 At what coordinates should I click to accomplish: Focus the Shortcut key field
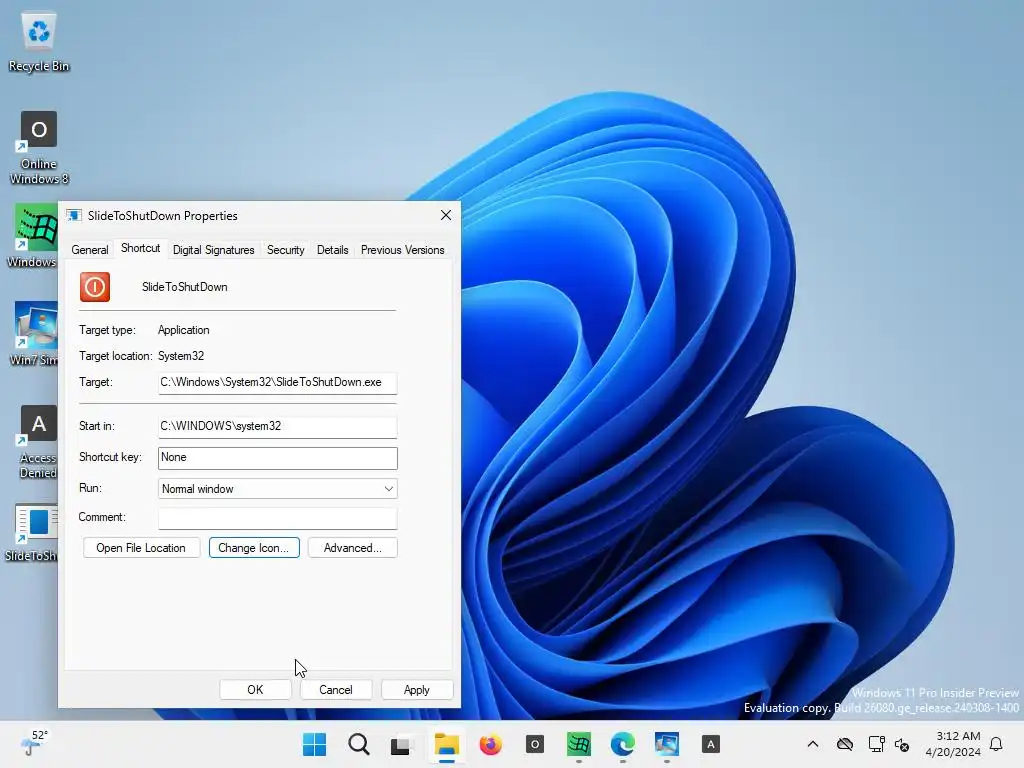tap(278, 458)
